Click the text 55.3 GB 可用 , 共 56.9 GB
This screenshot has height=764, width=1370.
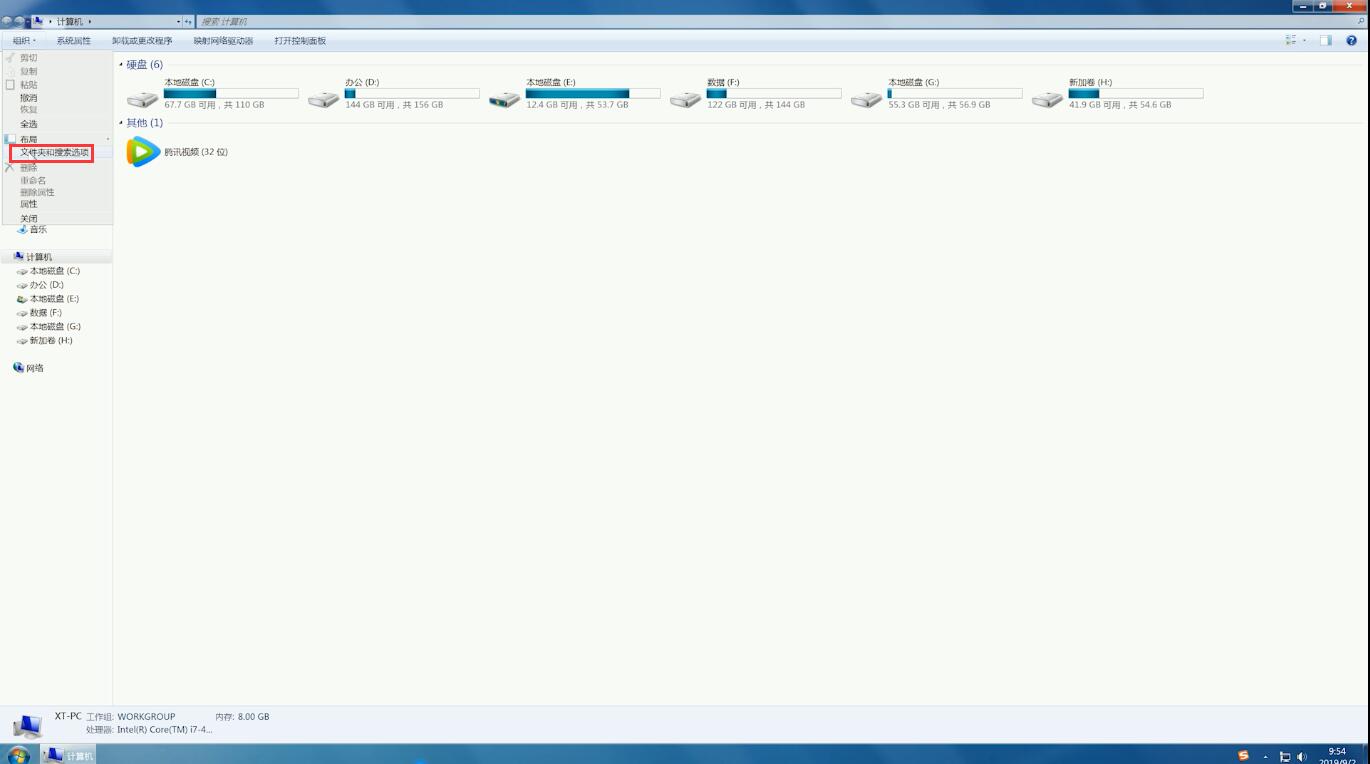click(939, 105)
